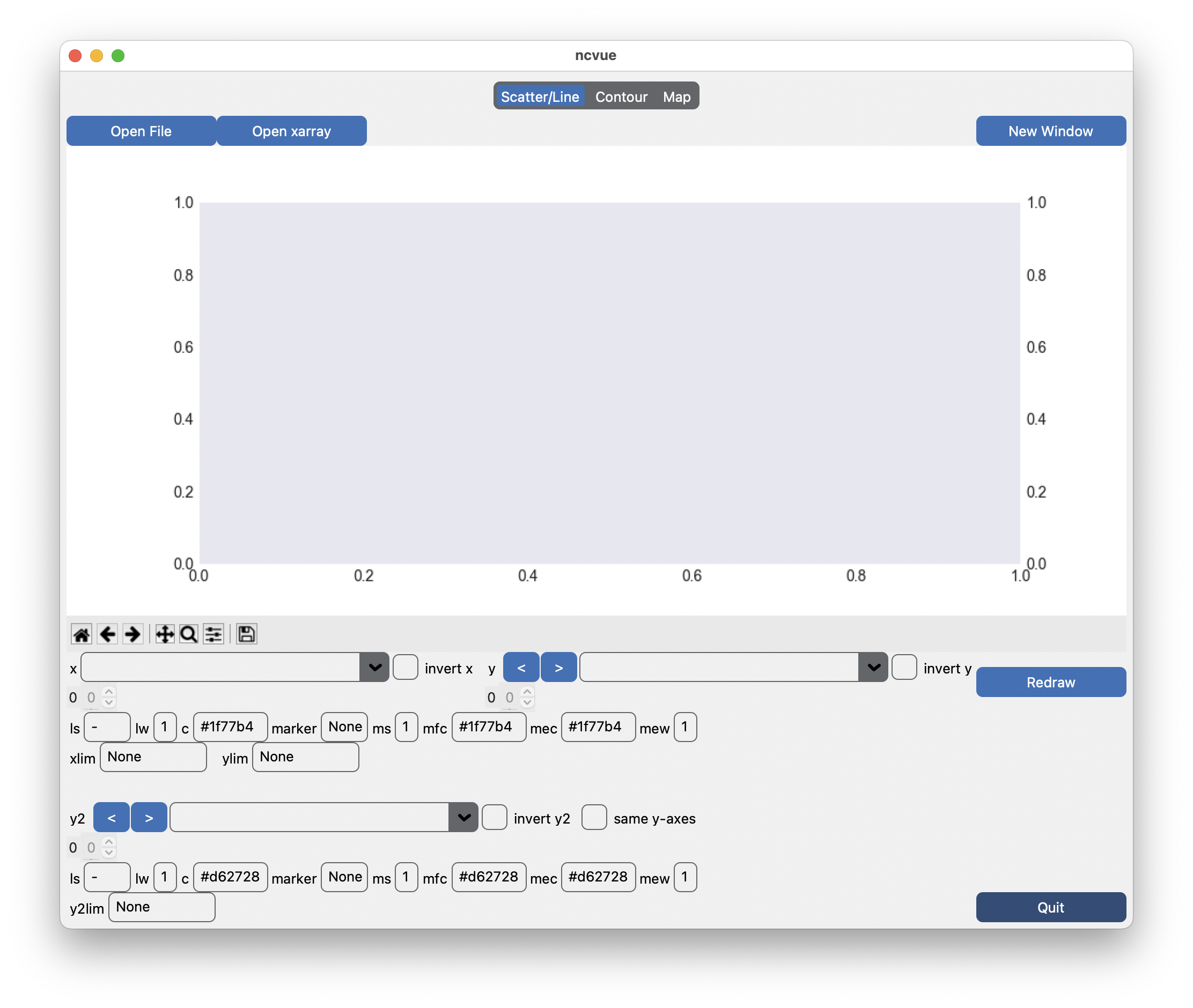Open the Configure subplots sliders icon
Viewport: 1193px width, 1008px height.
pyautogui.click(x=214, y=634)
